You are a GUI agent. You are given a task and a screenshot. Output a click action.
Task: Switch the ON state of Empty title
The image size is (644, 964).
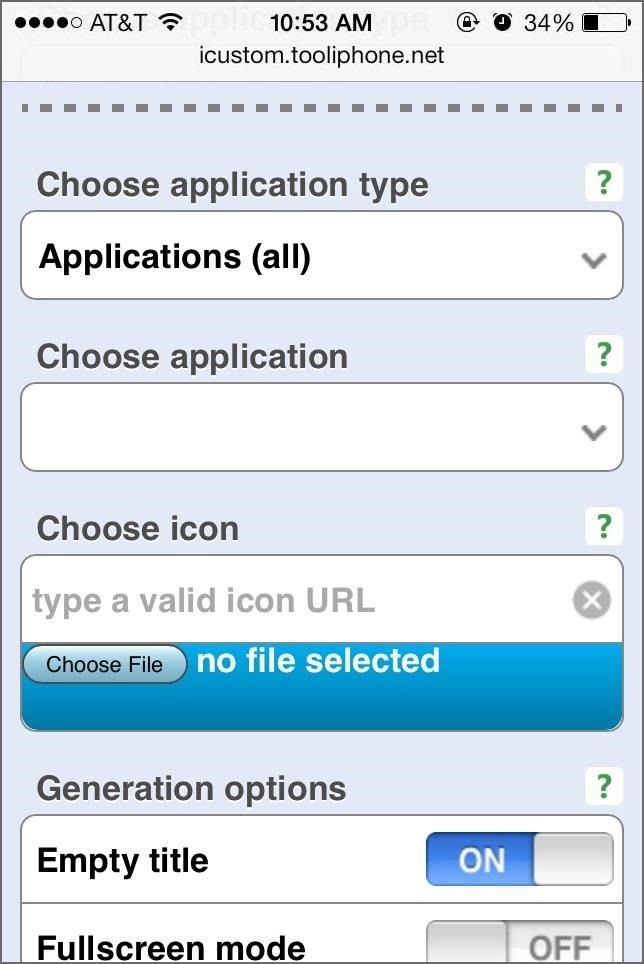point(518,859)
